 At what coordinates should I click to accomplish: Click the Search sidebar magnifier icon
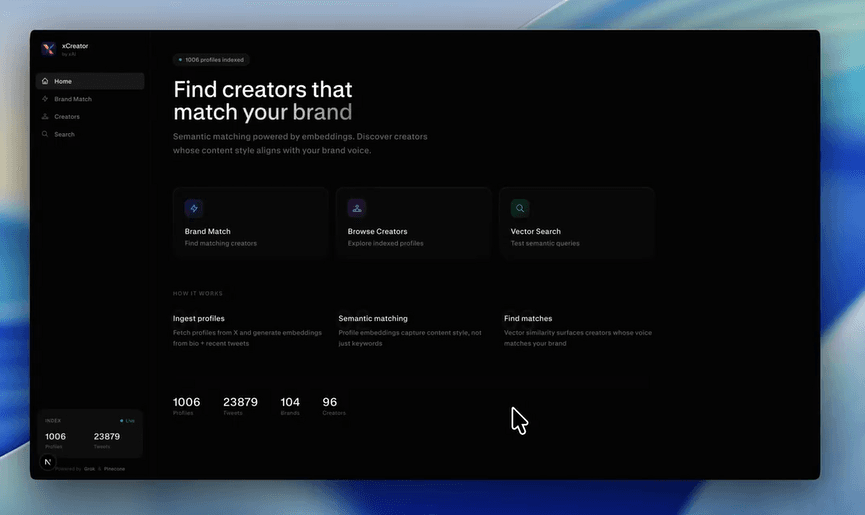tap(45, 134)
